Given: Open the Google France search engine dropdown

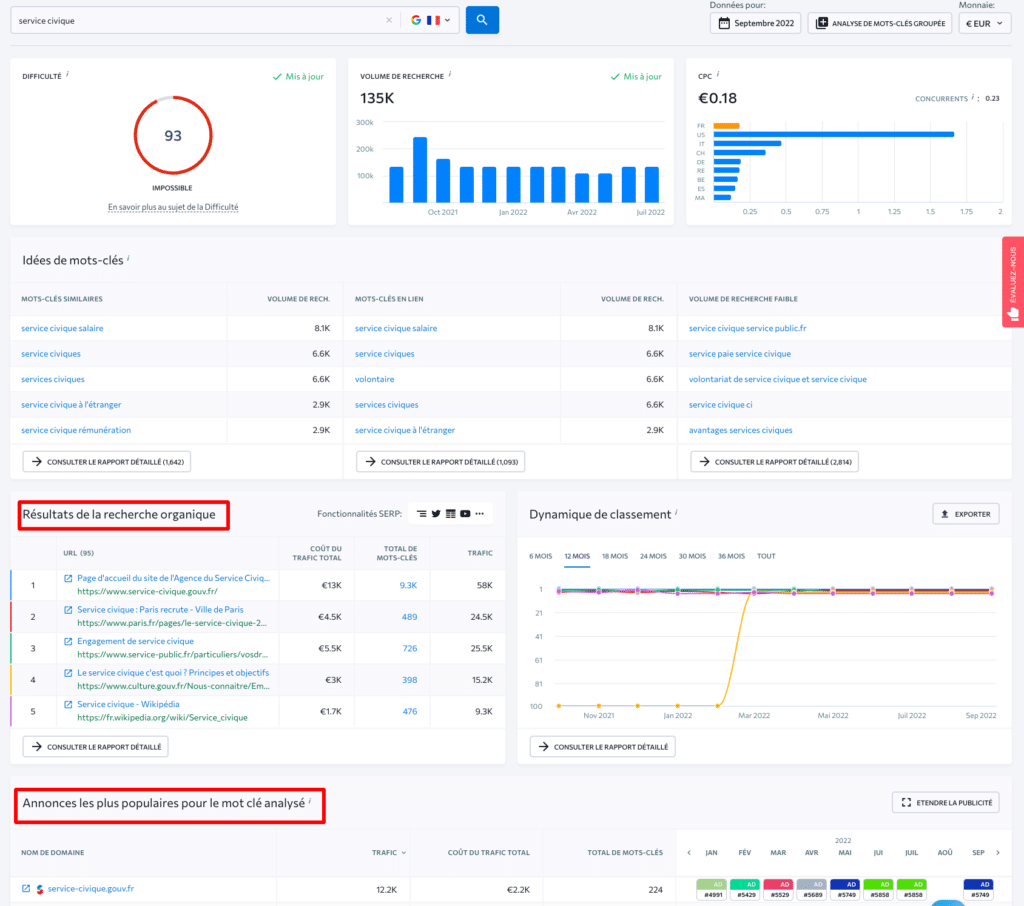Looking at the screenshot, I should (430, 20).
